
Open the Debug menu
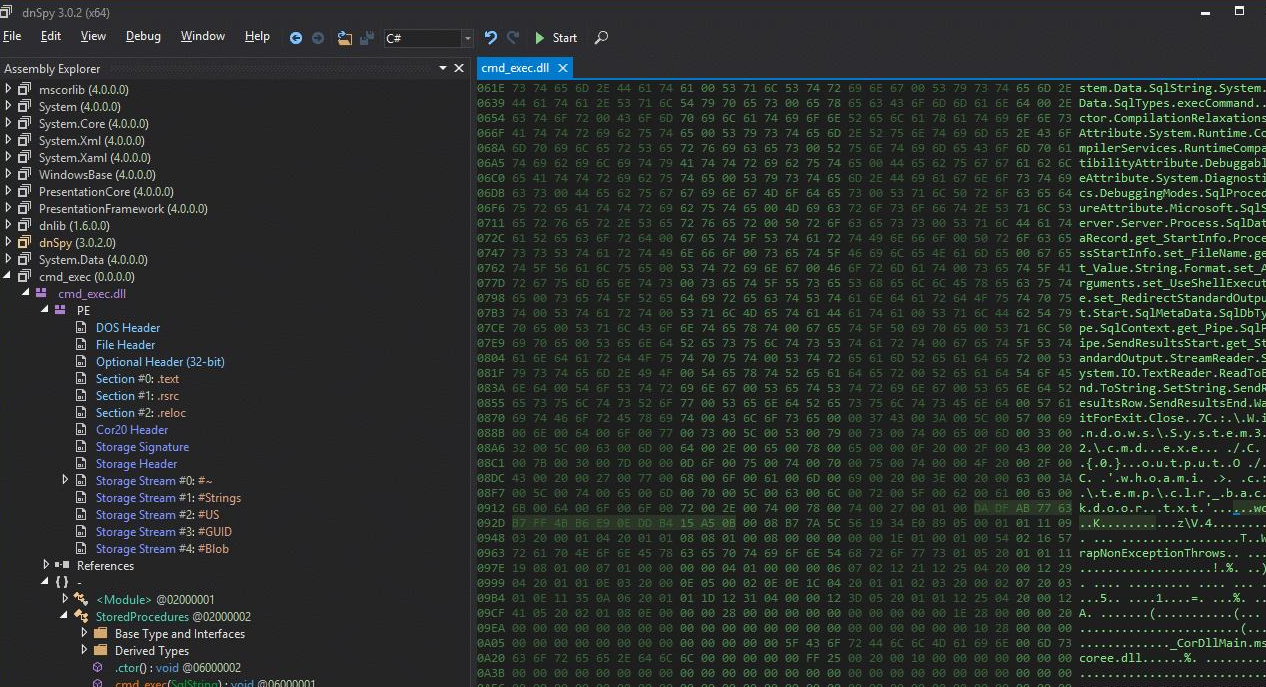tap(143, 37)
